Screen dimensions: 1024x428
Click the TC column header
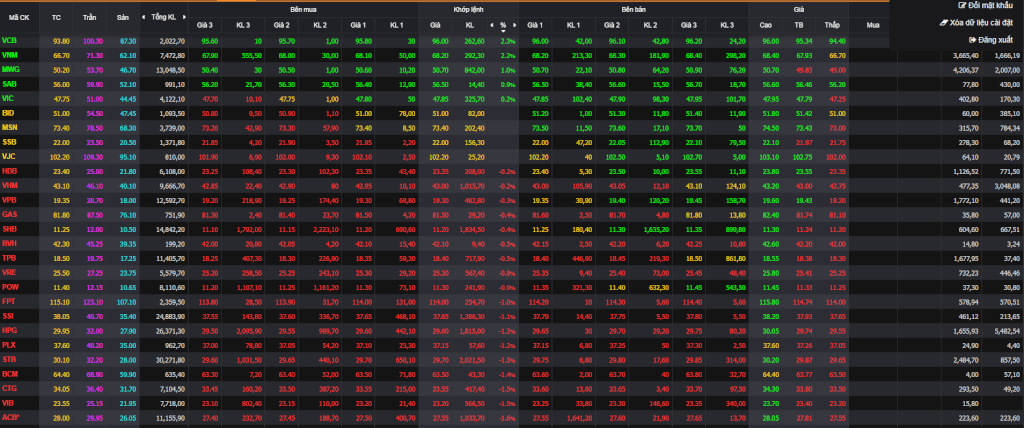coord(56,18)
